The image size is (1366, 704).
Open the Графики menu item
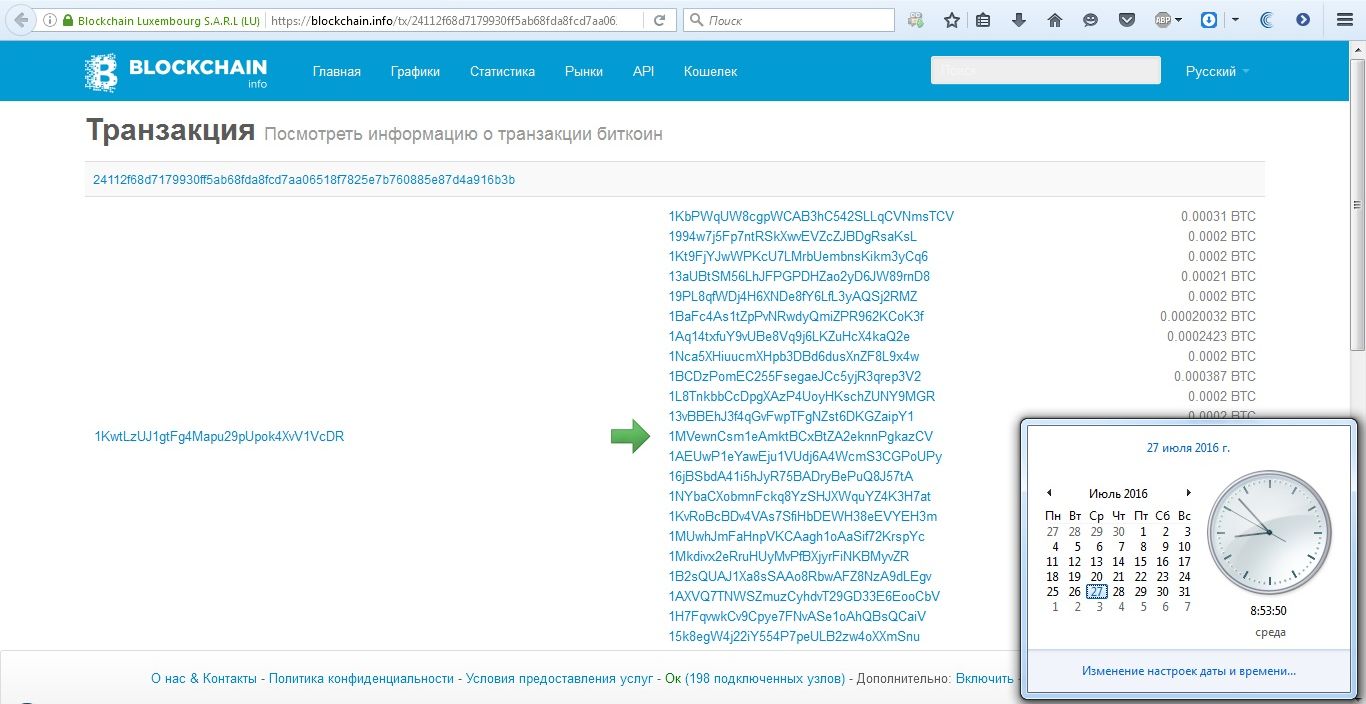click(415, 72)
